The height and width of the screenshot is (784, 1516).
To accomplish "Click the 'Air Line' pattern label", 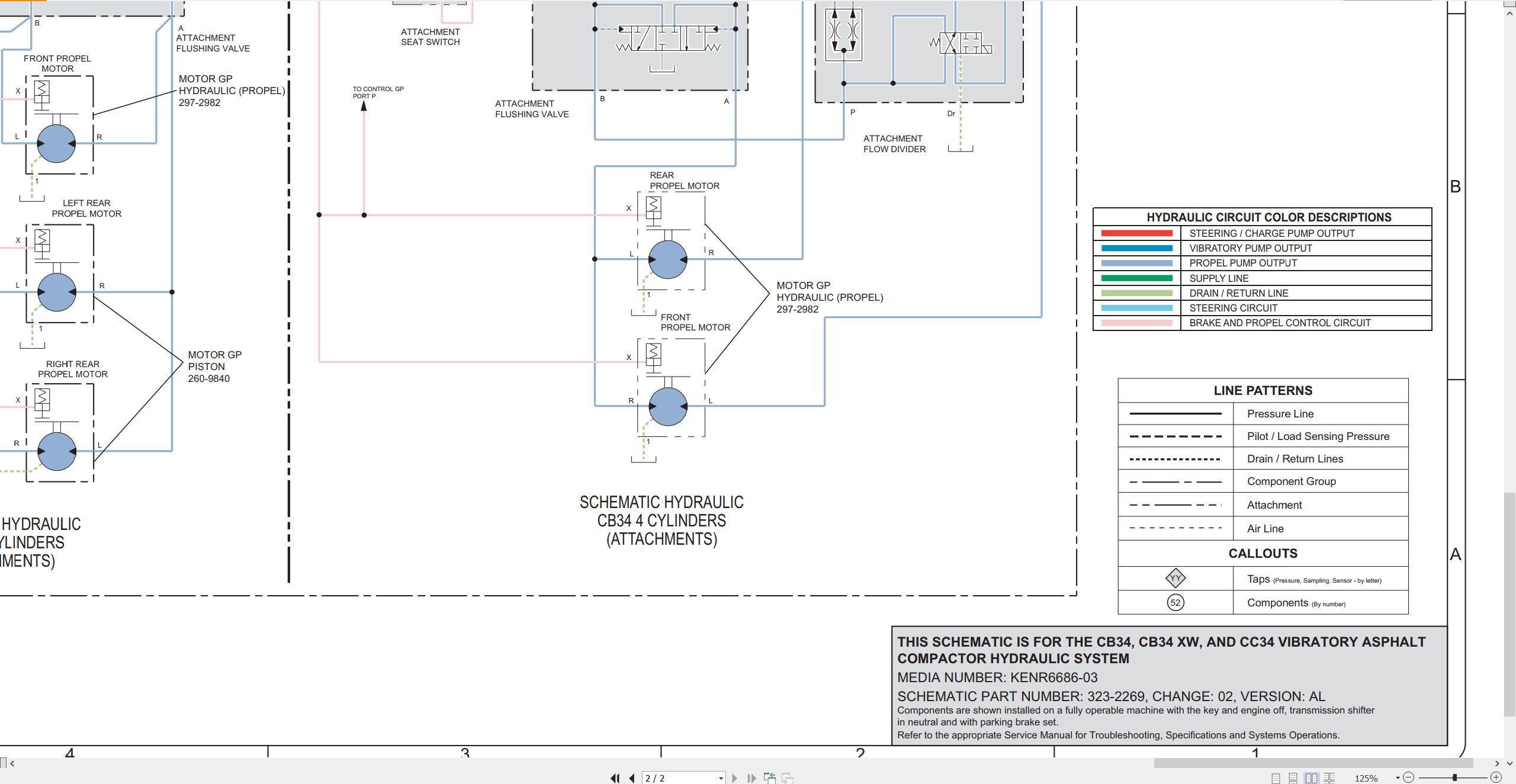I will [x=1266, y=528].
